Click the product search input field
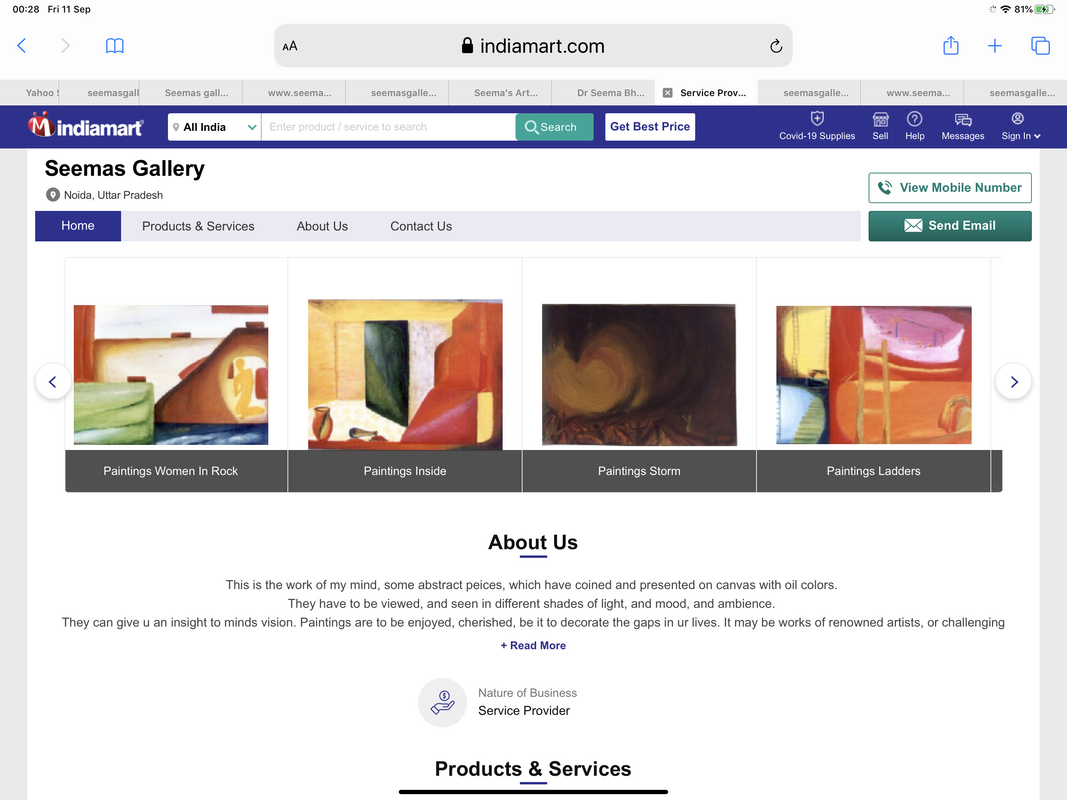Screen dimensions: 1067x800 388,127
